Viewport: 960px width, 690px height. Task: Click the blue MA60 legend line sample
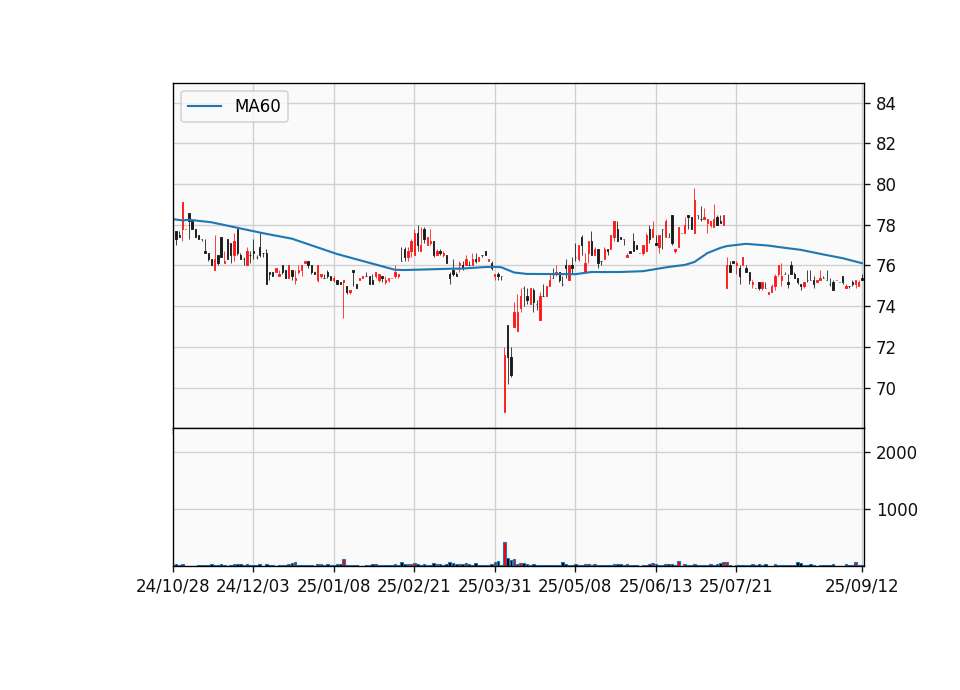pyautogui.click(x=204, y=106)
